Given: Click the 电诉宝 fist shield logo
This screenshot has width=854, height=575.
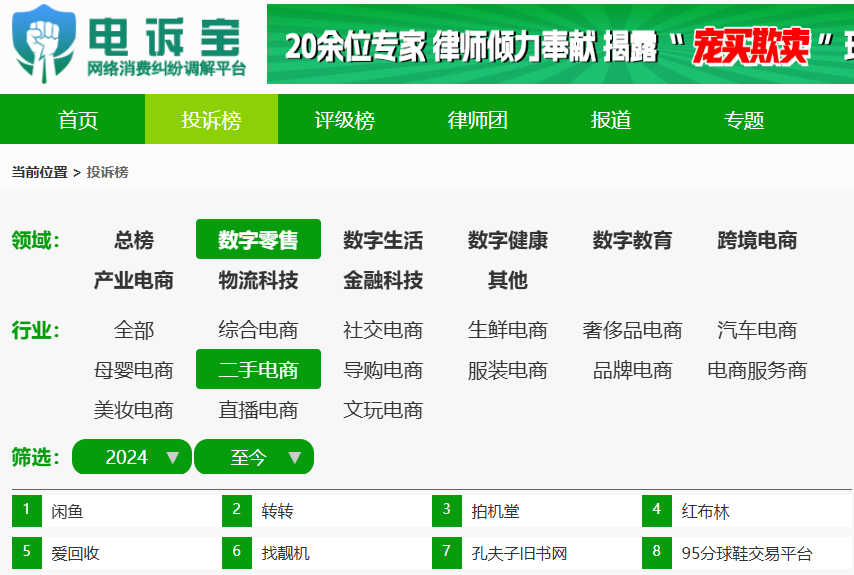Looking at the screenshot, I should (44, 44).
